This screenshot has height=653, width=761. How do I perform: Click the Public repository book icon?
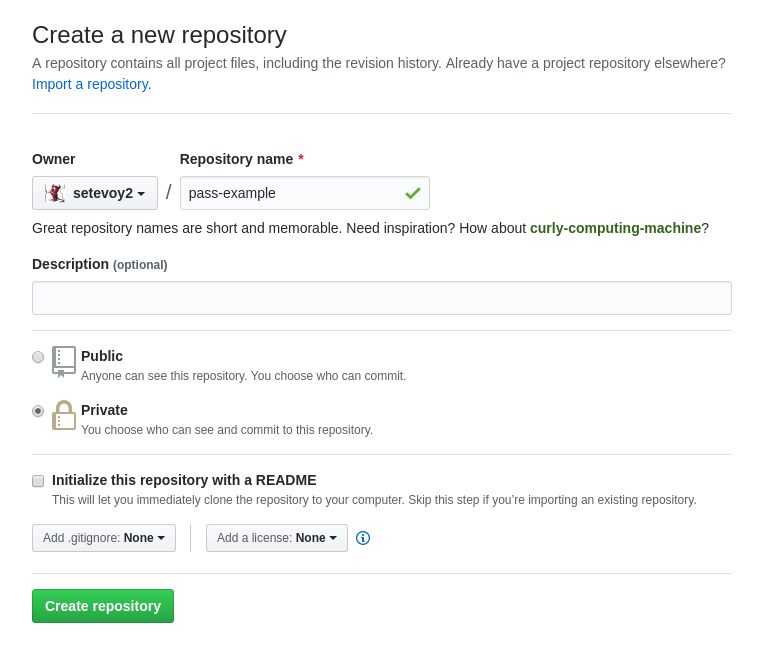(64, 362)
